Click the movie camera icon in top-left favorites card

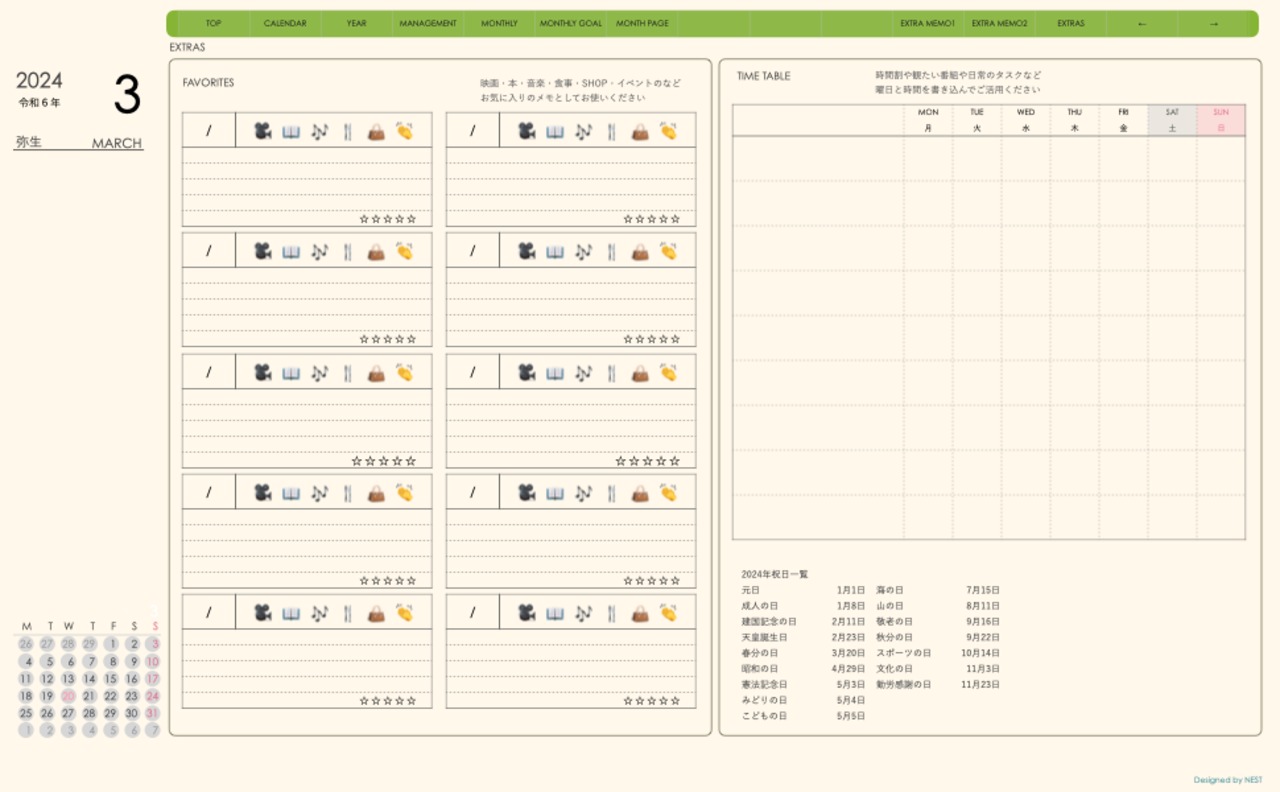(x=262, y=131)
